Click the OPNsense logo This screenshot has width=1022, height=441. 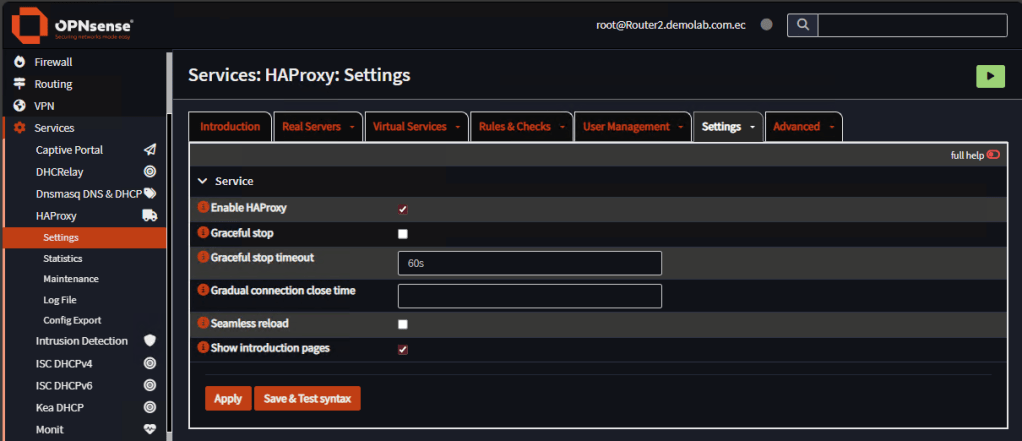(x=71, y=25)
